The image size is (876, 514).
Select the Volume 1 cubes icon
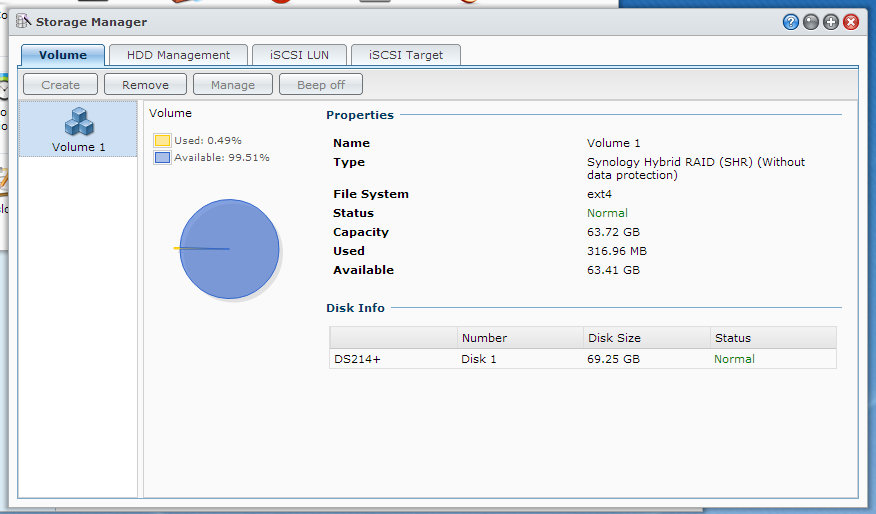coord(79,121)
